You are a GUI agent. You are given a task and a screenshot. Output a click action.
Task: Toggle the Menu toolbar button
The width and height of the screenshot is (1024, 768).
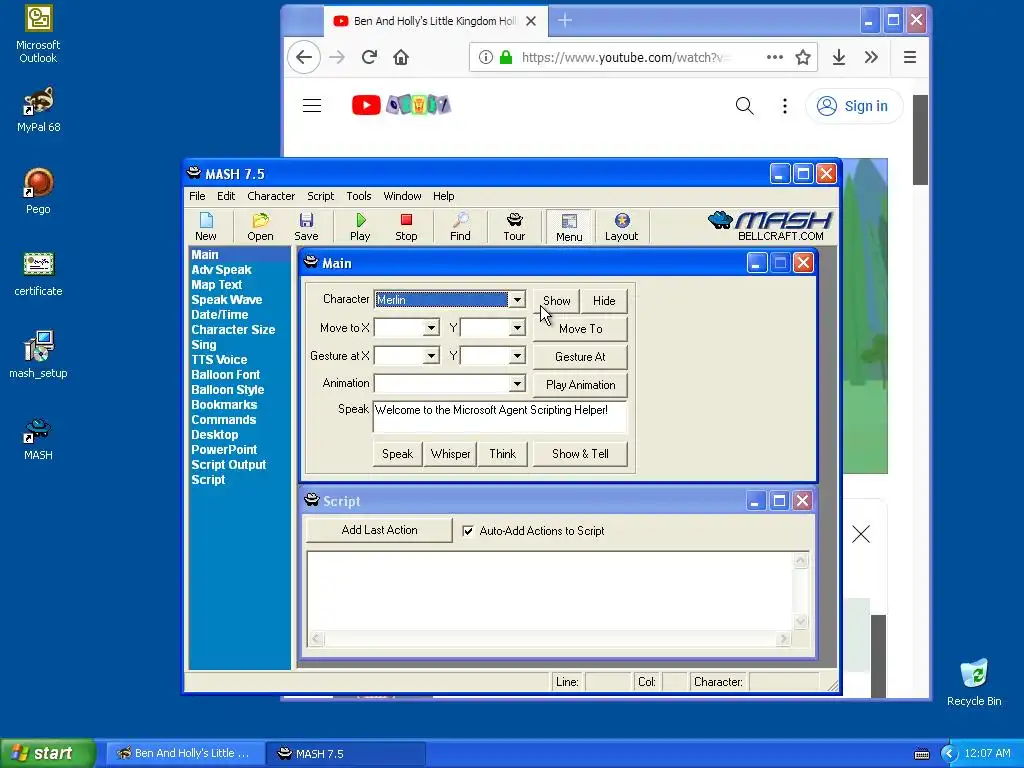569,227
